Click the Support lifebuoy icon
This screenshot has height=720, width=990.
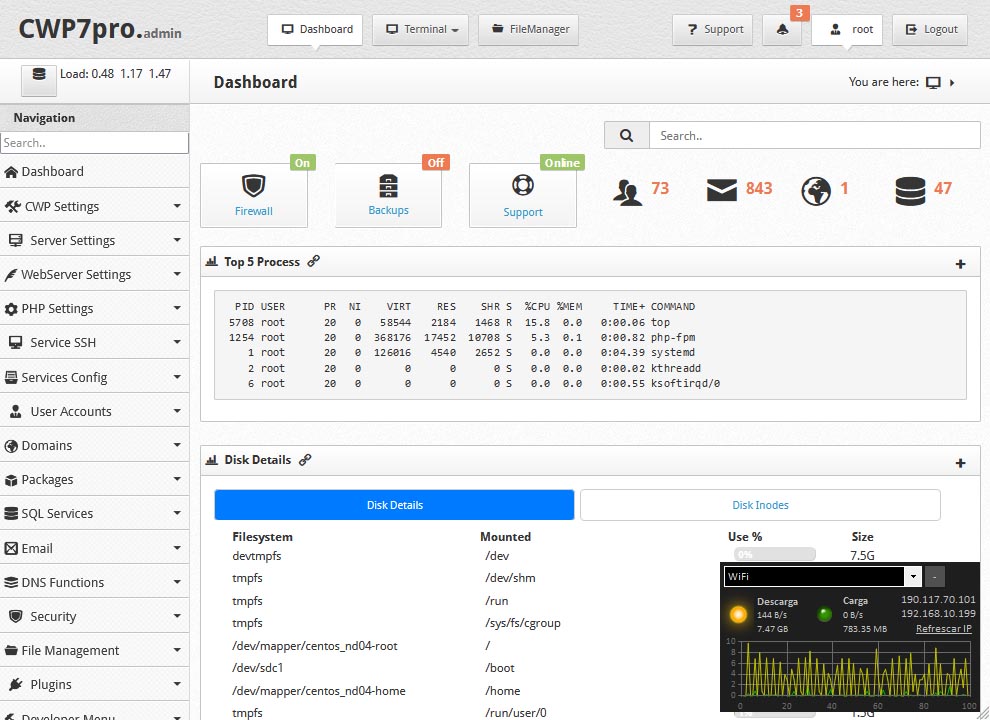pos(523,185)
